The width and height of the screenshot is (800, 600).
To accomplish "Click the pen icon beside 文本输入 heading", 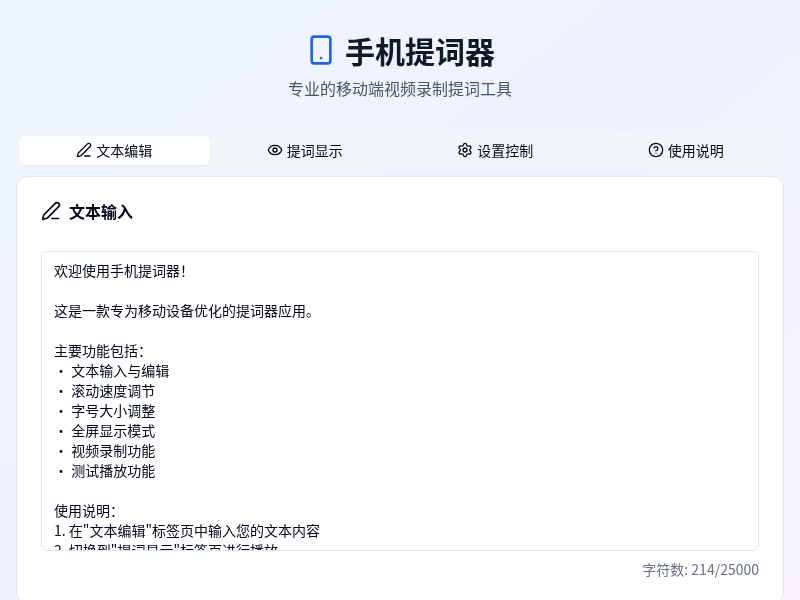I will pos(53,212).
